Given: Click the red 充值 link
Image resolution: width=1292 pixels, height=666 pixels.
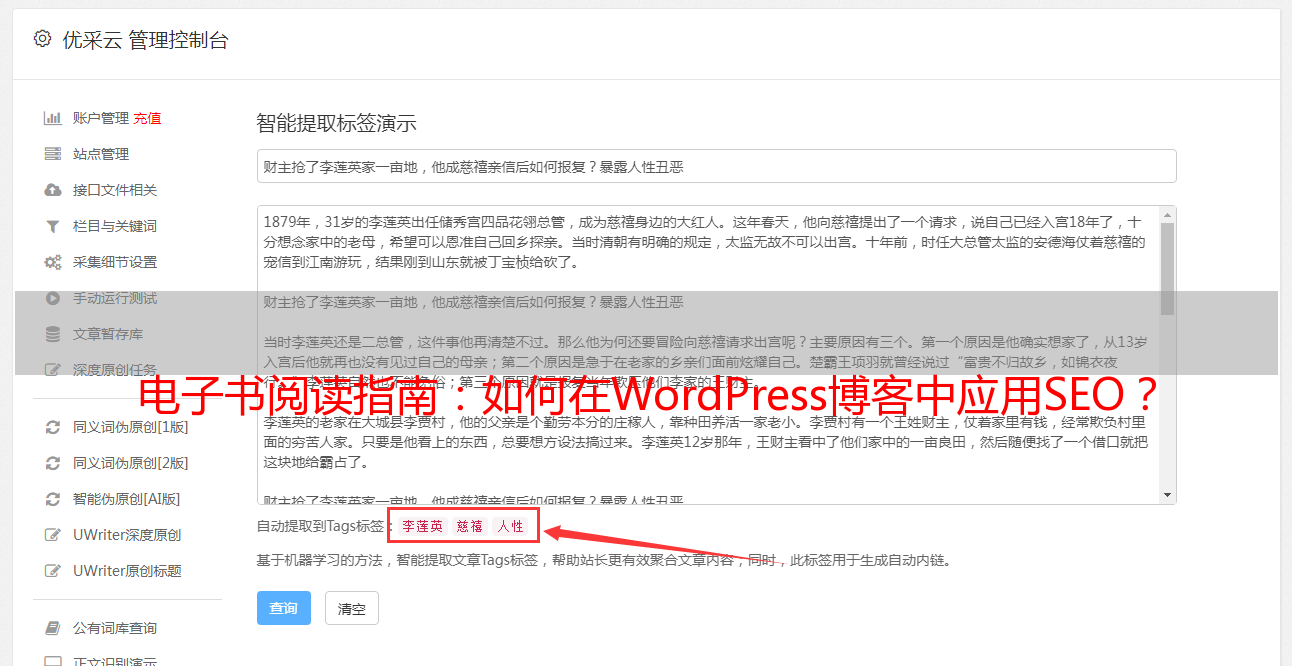Looking at the screenshot, I should click(x=147, y=118).
